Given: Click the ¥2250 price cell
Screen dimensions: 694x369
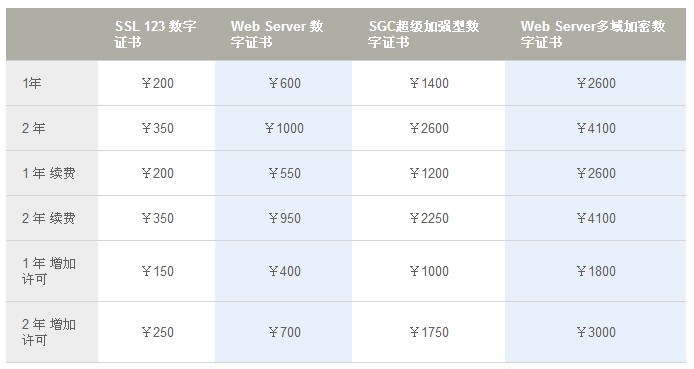Looking at the screenshot, I should pyautogui.click(x=429, y=218).
